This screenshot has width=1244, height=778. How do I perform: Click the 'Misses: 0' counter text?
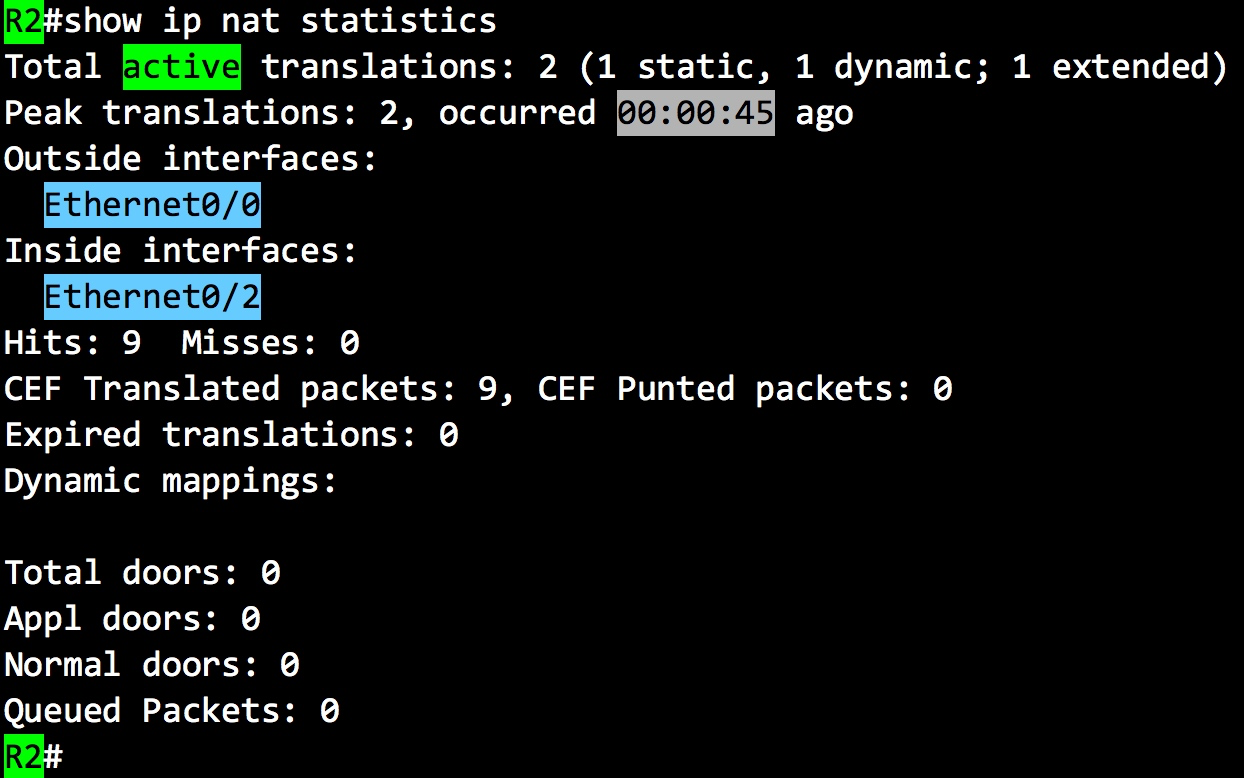[270, 343]
